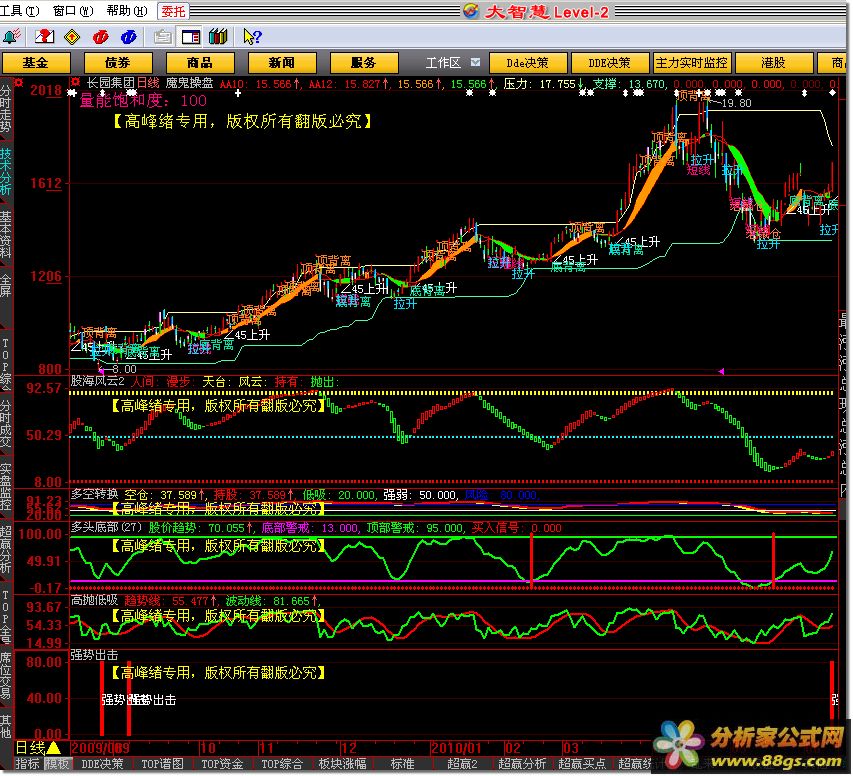Image resolution: width=853 pixels, height=776 pixels.
Task: Click the 高抛低吸 indicator label
Action: click(95, 601)
